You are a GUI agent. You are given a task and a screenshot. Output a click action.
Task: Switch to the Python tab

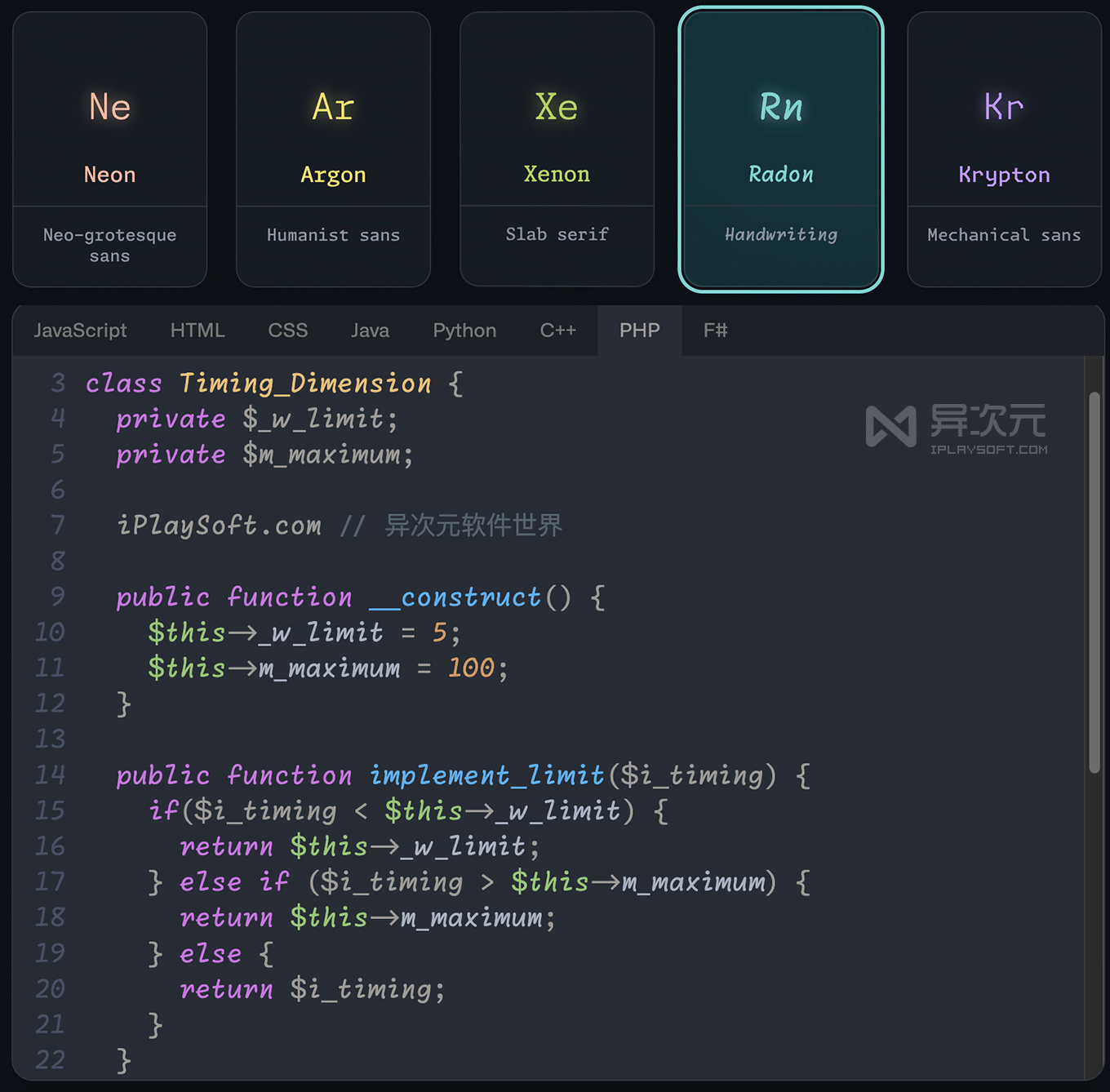[x=464, y=331]
